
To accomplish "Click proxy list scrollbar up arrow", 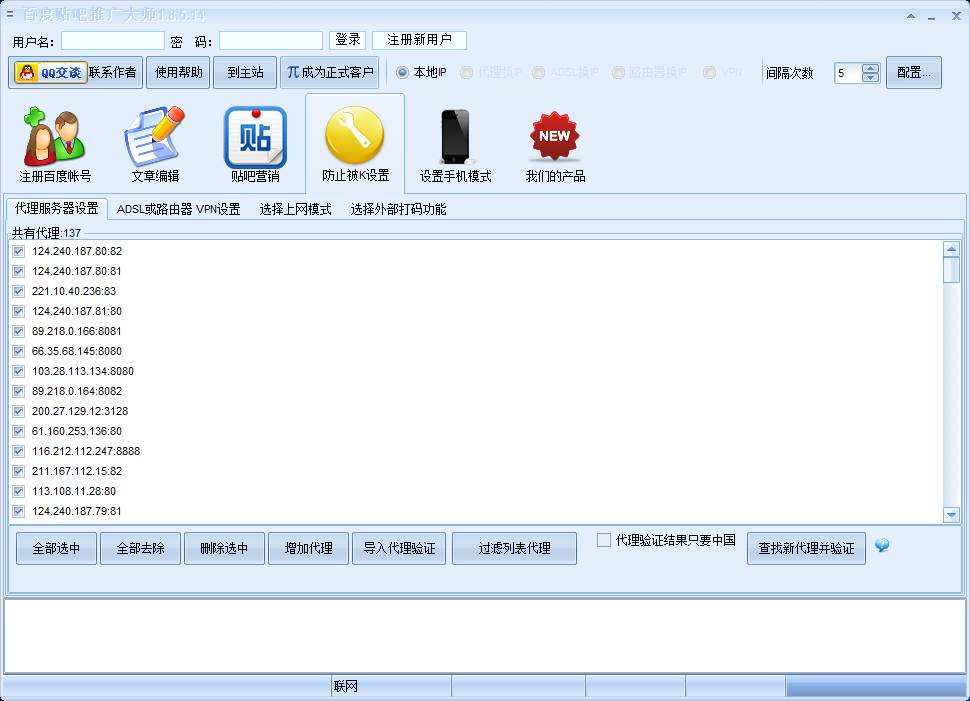I will tap(951, 249).
